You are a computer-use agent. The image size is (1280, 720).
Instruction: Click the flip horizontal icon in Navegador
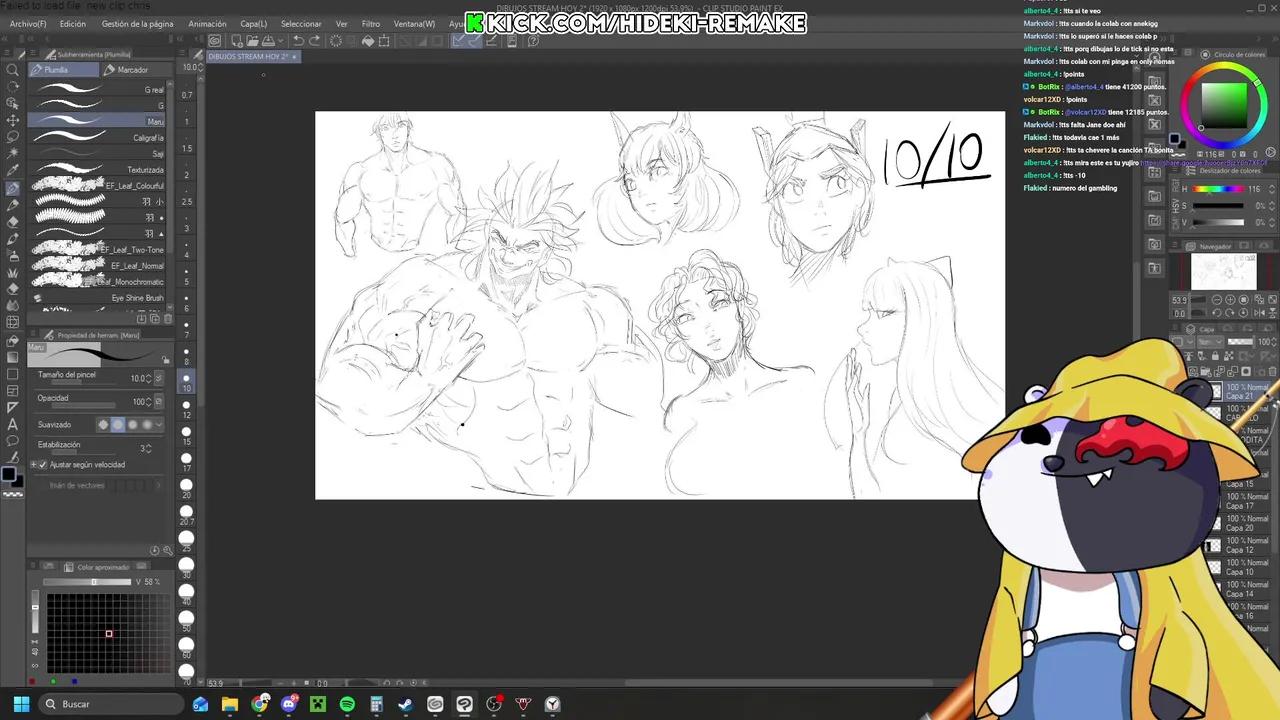point(1261,312)
